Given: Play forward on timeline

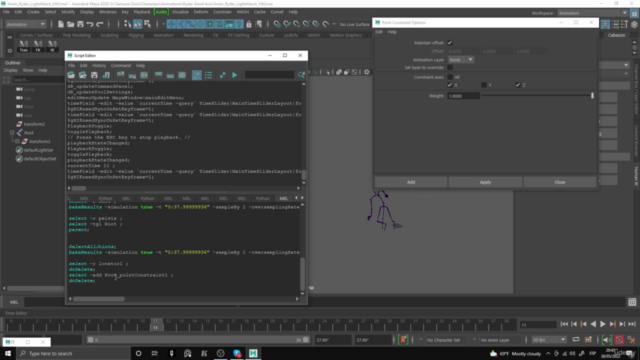Looking at the screenshot, I should [x=603, y=324].
